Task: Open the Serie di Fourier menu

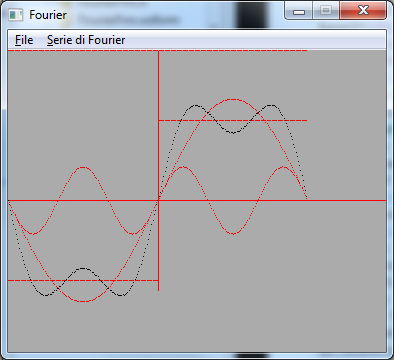Action: [86, 40]
